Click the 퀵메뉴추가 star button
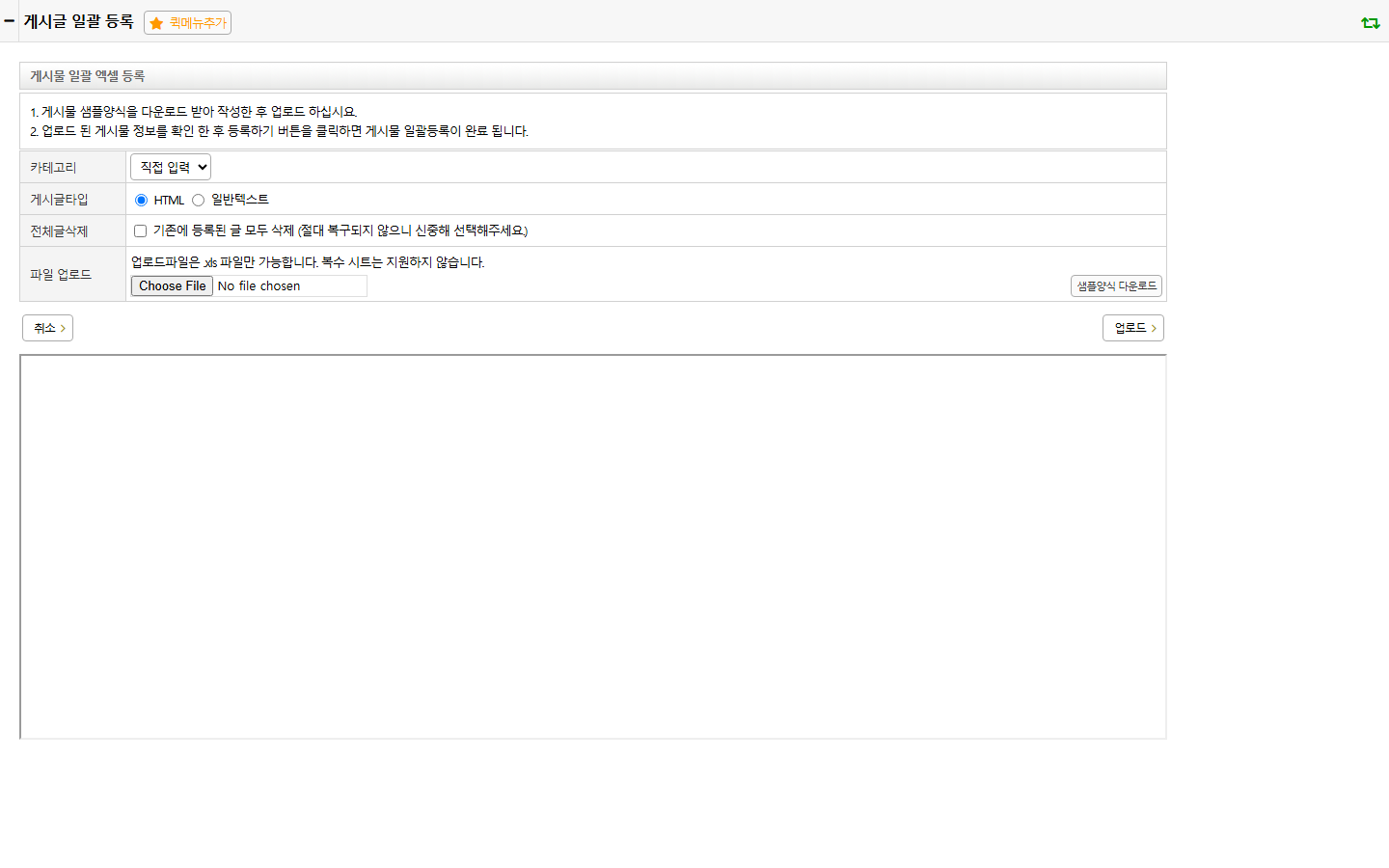The height and width of the screenshot is (868, 1389). point(187,23)
